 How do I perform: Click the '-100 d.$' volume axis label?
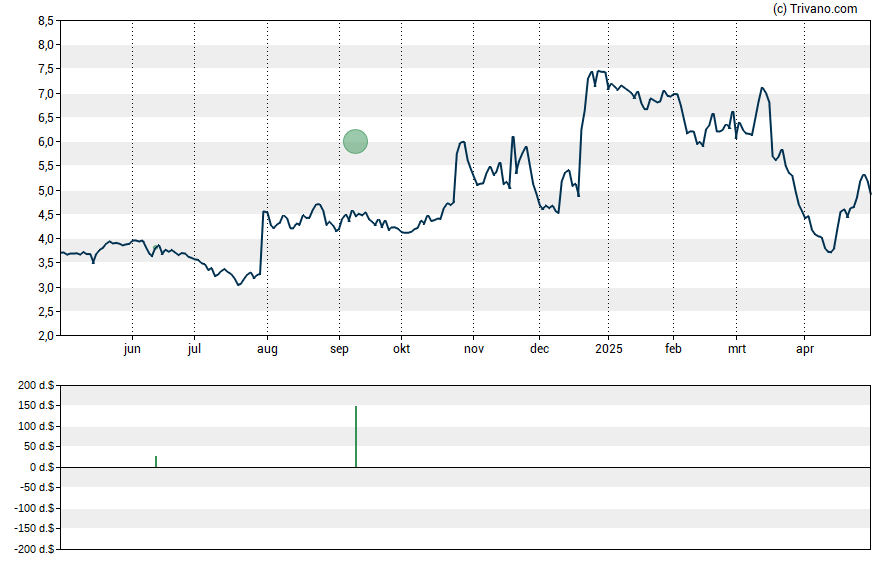click(35, 508)
